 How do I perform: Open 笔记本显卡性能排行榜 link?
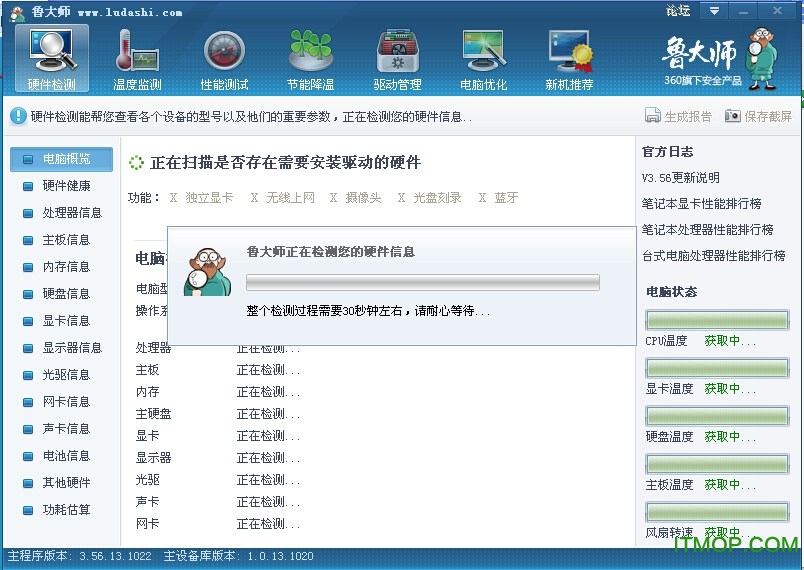point(701,204)
